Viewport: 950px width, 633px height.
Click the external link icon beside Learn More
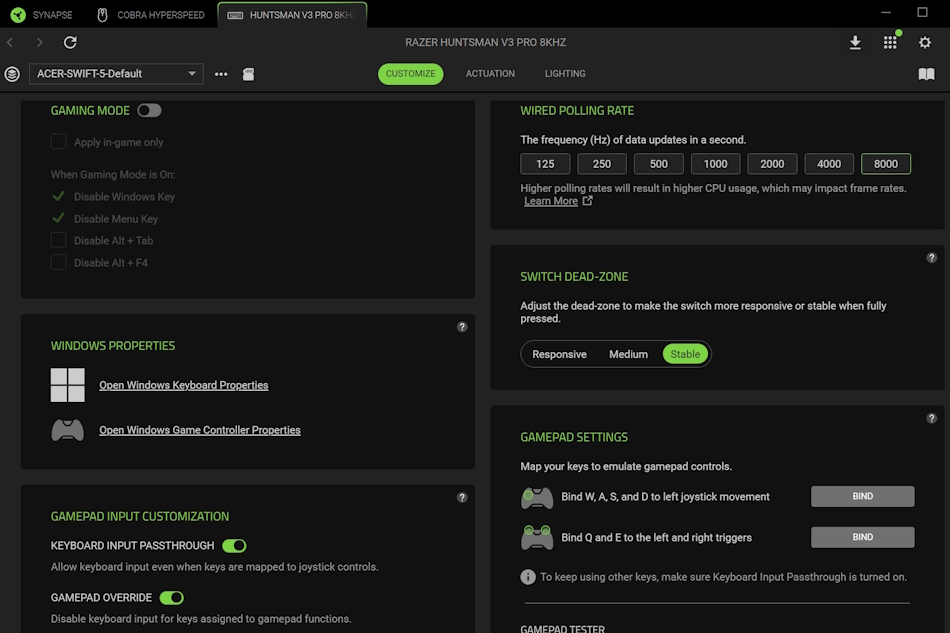point(588,201)
